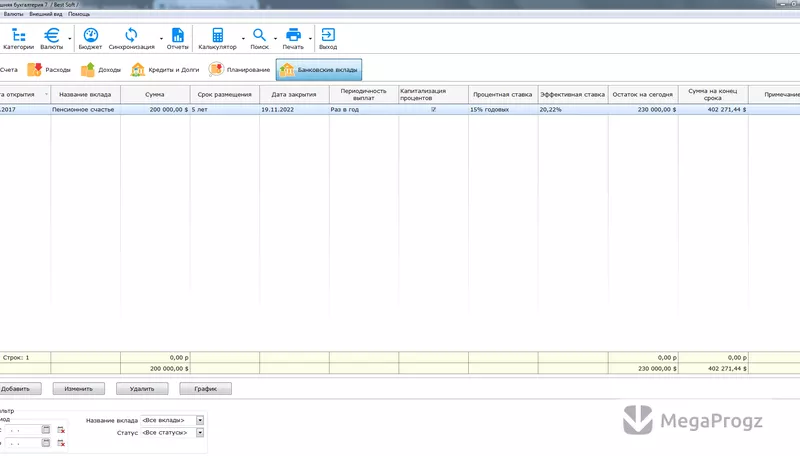Expand dropdown arrow beside Поиск

(x=276, y=39)
